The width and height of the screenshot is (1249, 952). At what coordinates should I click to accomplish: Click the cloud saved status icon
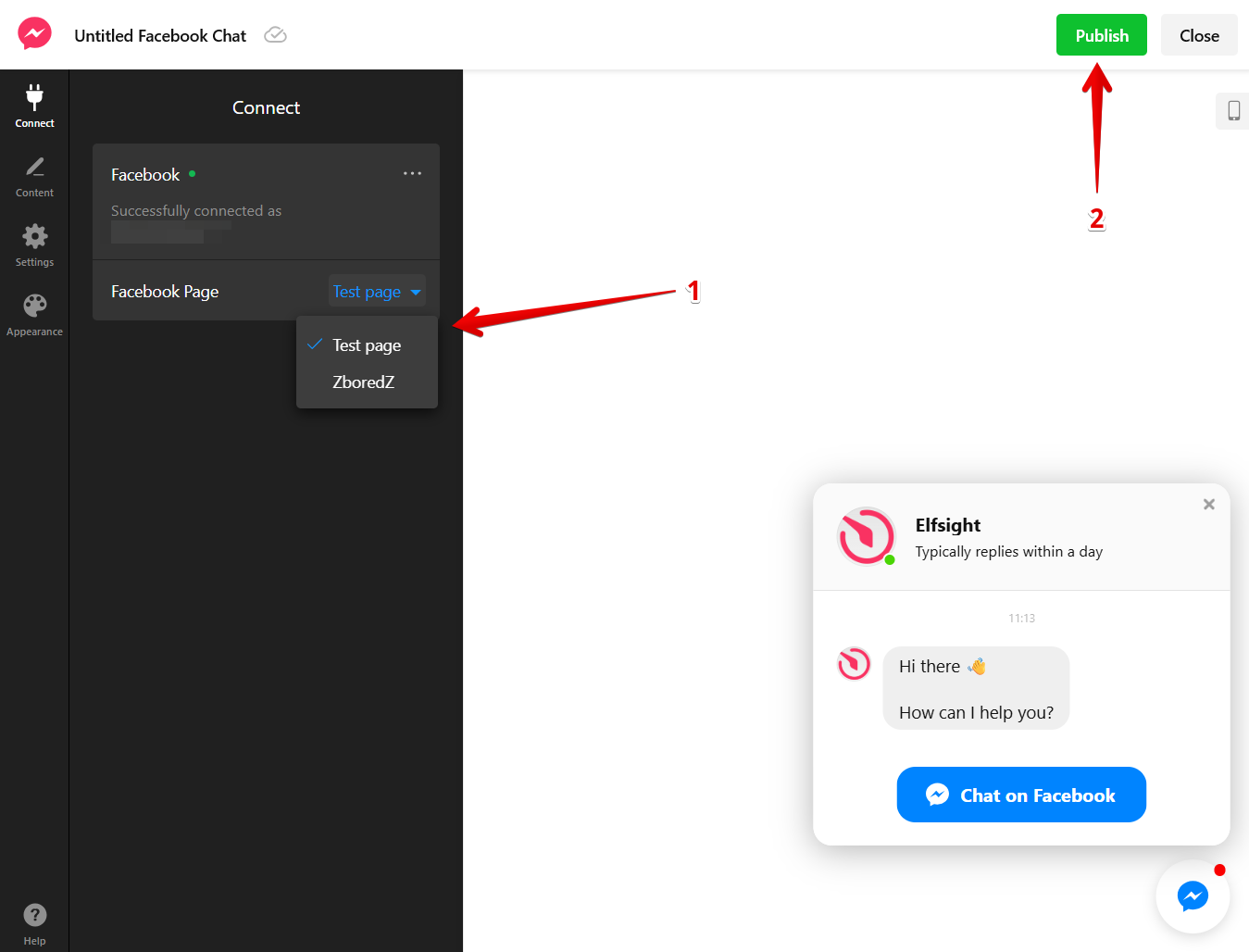[x=275, y=35]
